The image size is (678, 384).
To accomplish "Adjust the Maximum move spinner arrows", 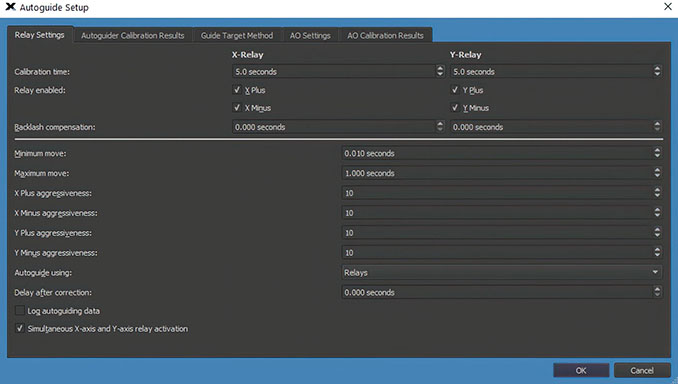I will (657, 173).
